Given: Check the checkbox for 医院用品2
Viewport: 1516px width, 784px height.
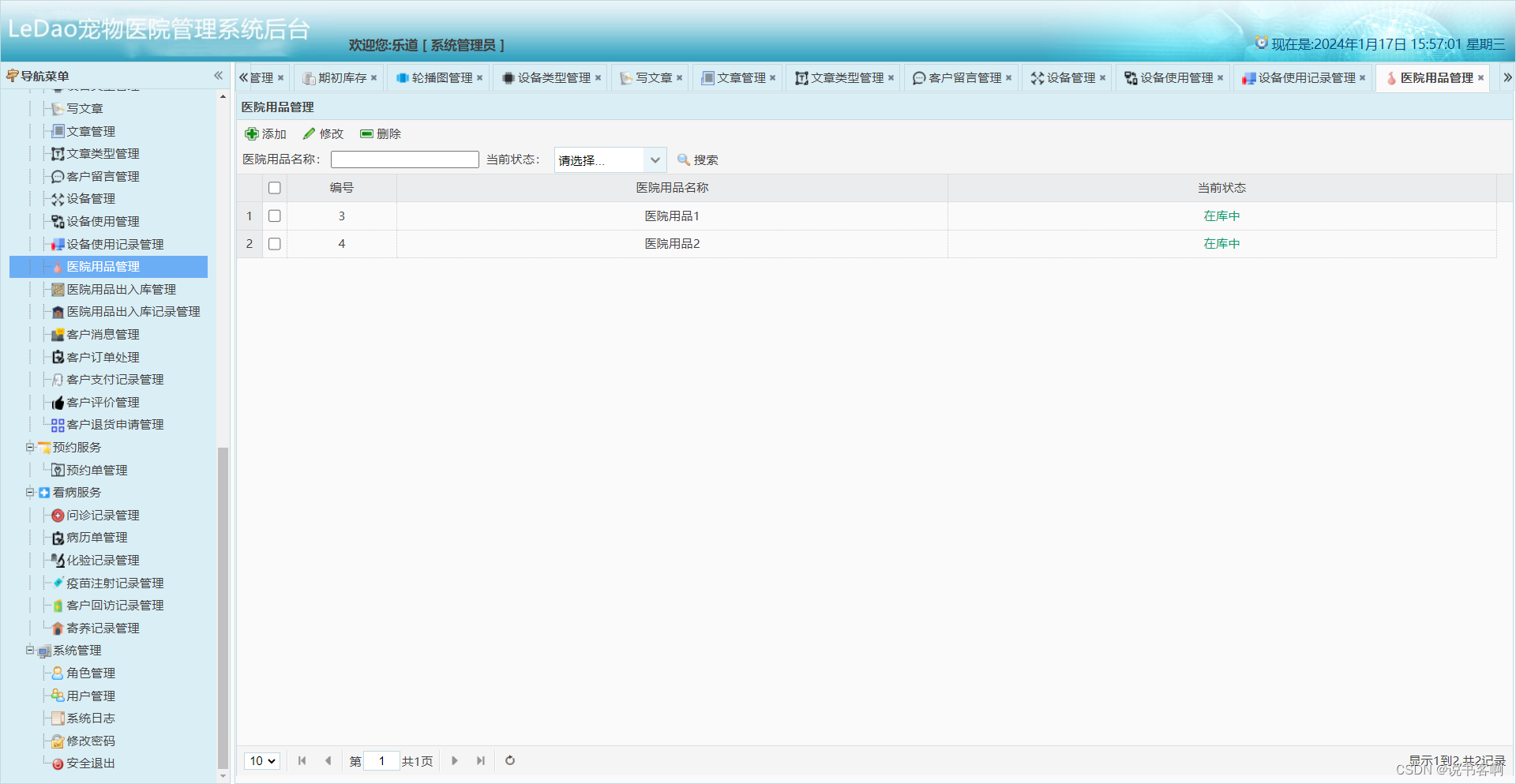Looking at the screenshot, I should 274,244.
